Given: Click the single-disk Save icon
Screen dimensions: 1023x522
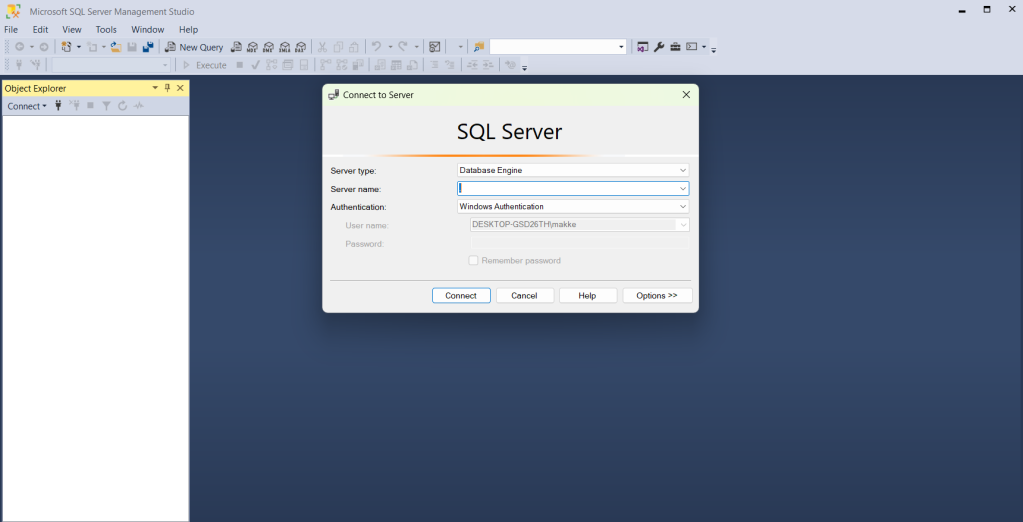Looking at the screenshot, I should pos(132,47).
